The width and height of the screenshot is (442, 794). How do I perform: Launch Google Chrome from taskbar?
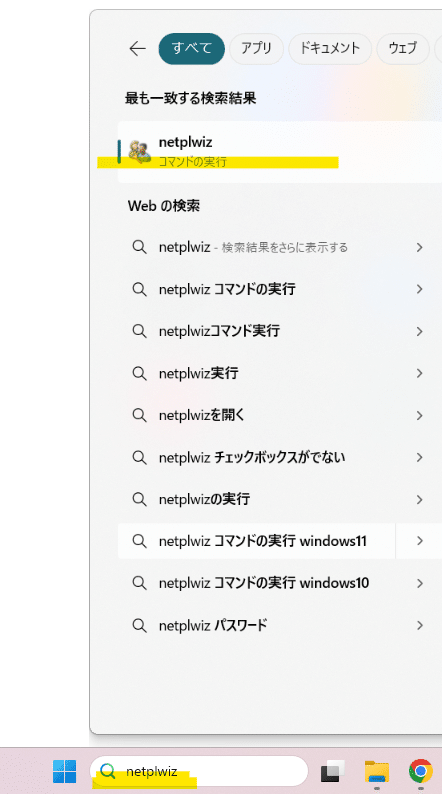coord(420,771)
